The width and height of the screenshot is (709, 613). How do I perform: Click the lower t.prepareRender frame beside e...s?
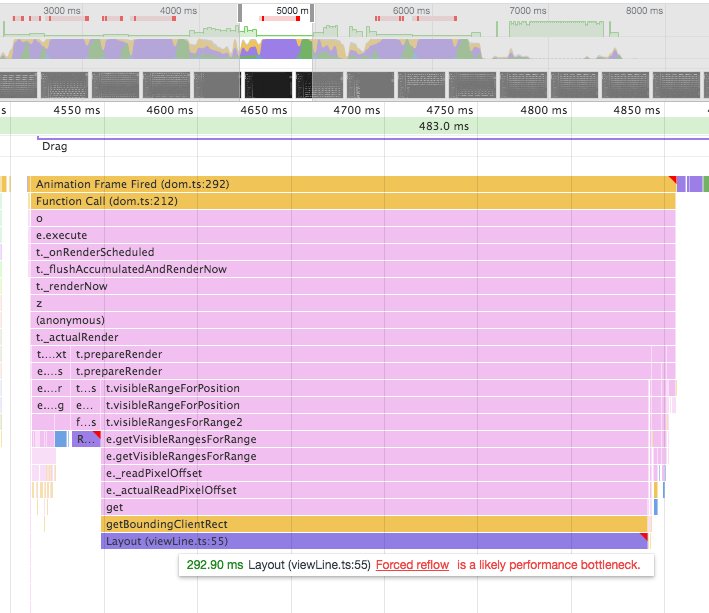pyautogui.click(x=361, y=371)
